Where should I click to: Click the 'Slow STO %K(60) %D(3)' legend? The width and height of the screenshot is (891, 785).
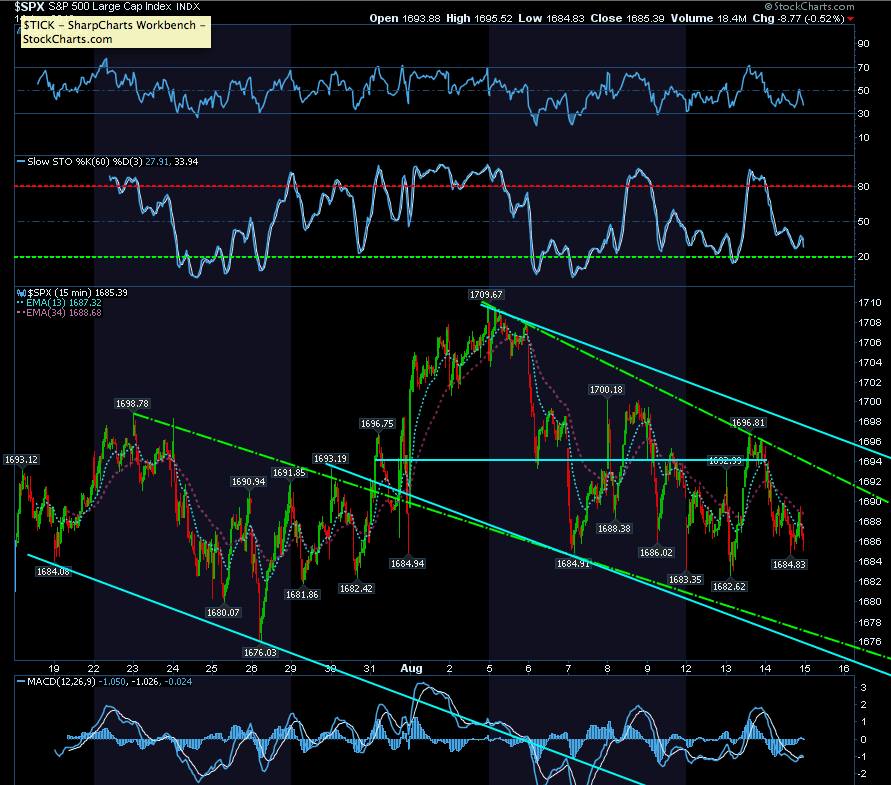[x=85, y=162]
